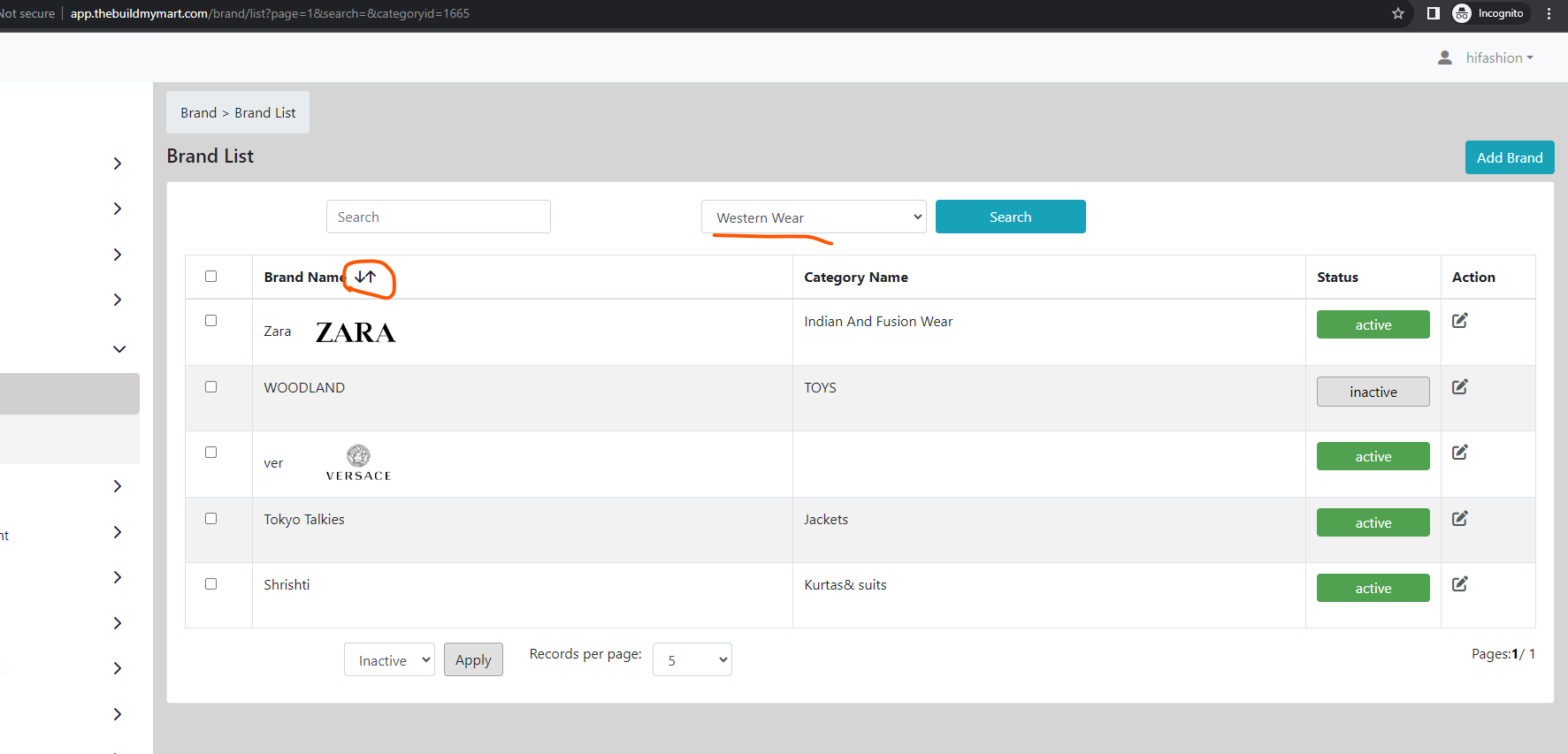Click the Brand List breadcrumb

265,112
